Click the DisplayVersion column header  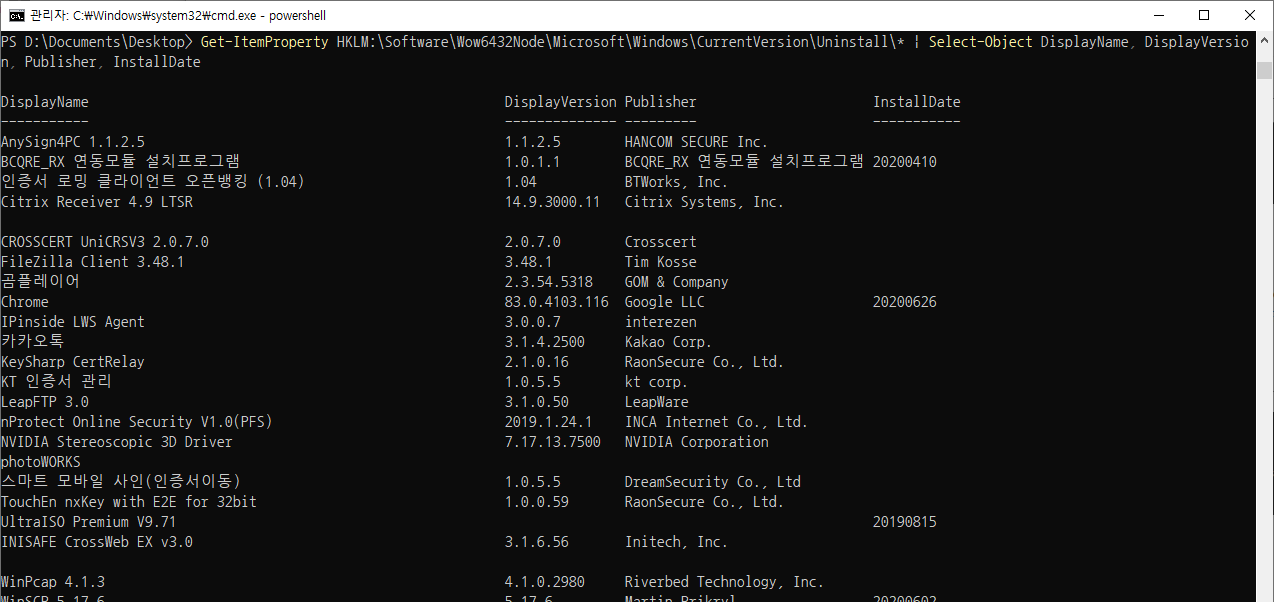(x=561, y=102)
